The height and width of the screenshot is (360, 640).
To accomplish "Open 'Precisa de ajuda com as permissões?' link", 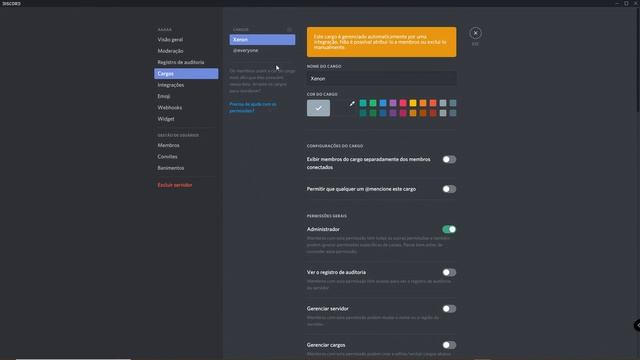I will tap(253, 107).
